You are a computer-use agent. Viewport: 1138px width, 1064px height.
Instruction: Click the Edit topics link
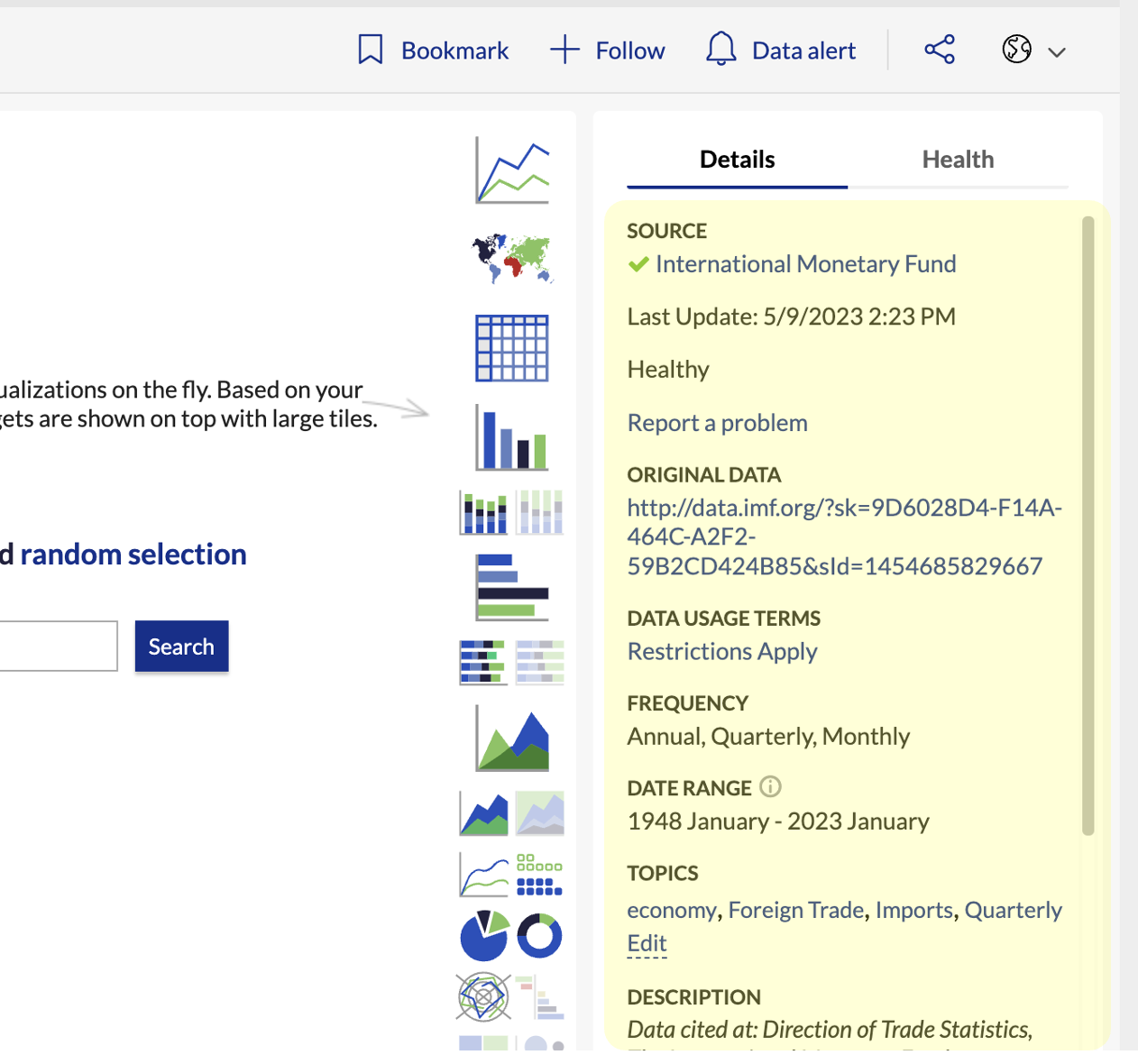tap(647, 943)
